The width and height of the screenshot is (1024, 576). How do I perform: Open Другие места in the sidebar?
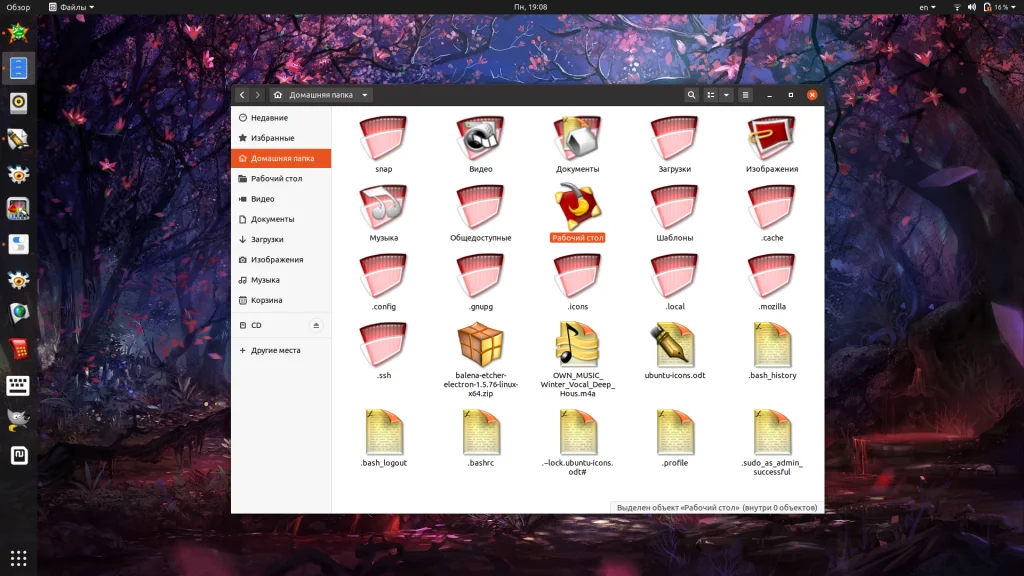click(x=275, y=351)
